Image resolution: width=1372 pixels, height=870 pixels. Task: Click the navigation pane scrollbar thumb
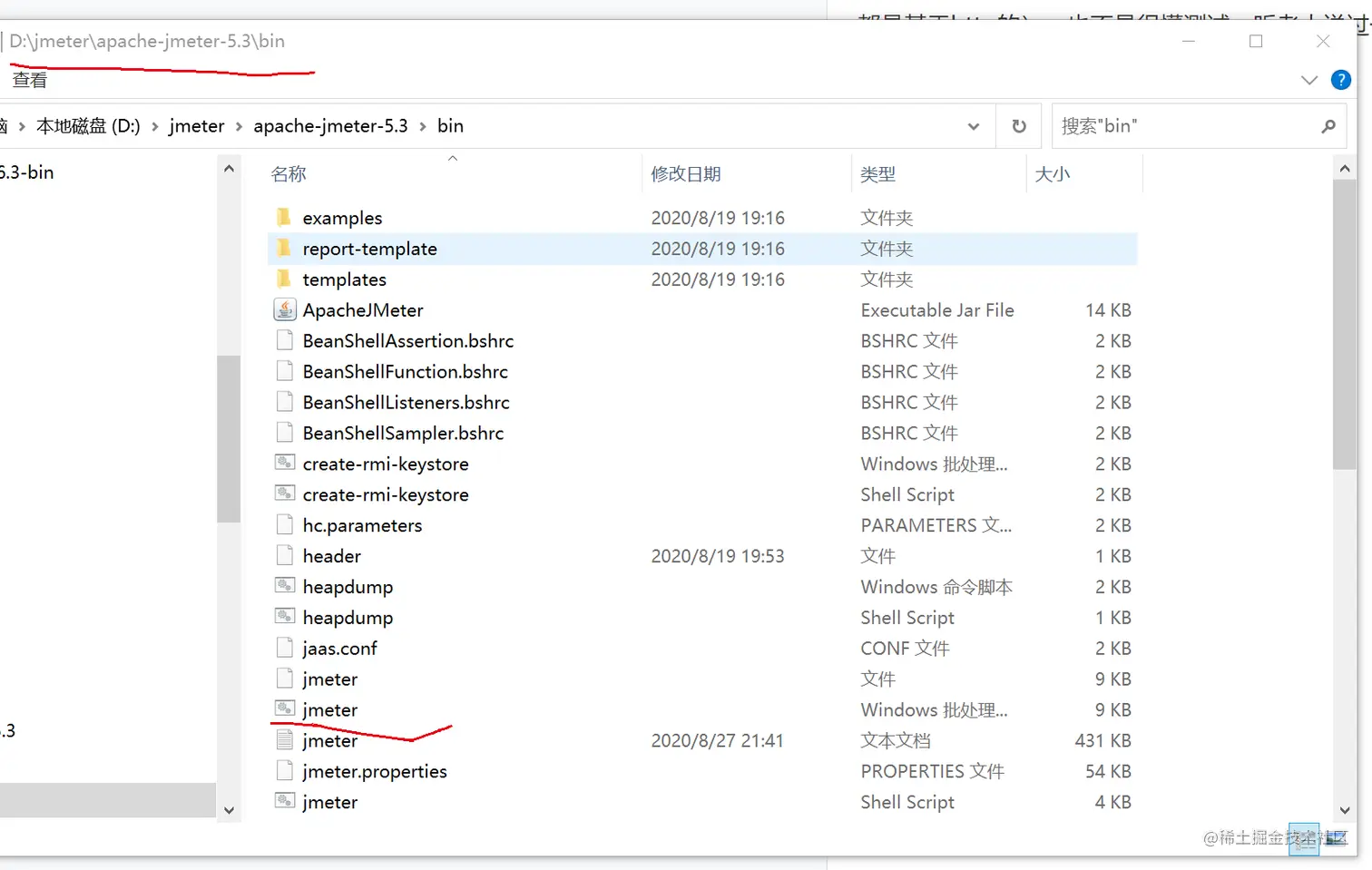[x=229, y=439]
